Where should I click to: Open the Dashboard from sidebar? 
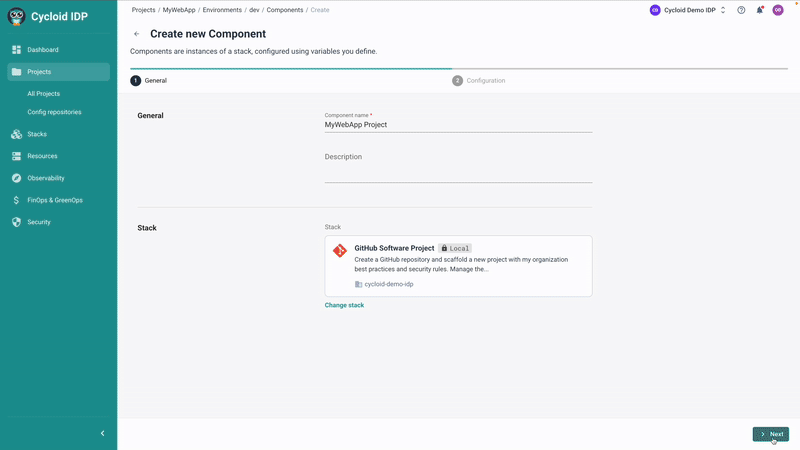[42, 50]
